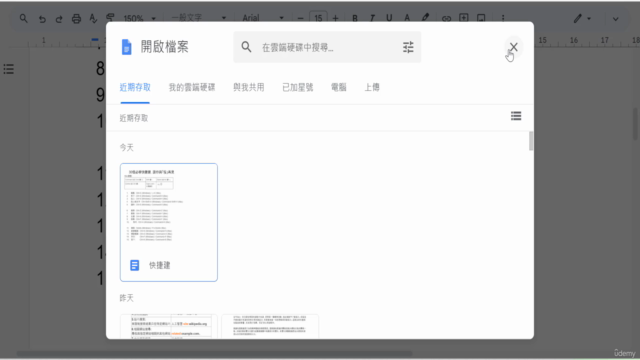Viewport: 640px width, 360px height.
Task: Click the magnifier icon in the Drive search box
Action: (x=246, y=47)
